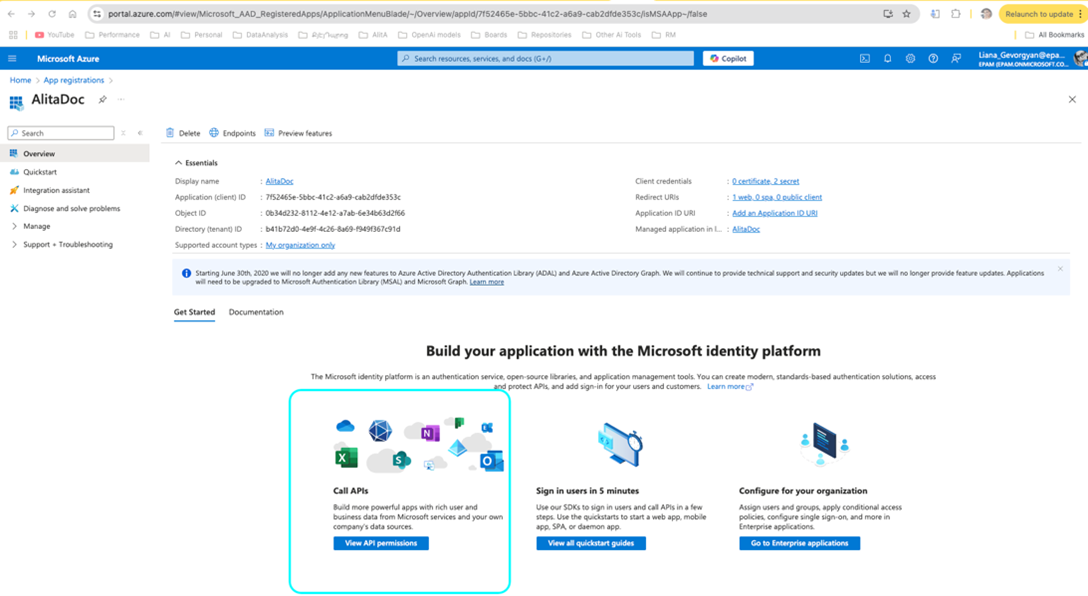The image size is (1088, 596).
Task: Focus the sidebar Search field
Action: pos(61,133)
